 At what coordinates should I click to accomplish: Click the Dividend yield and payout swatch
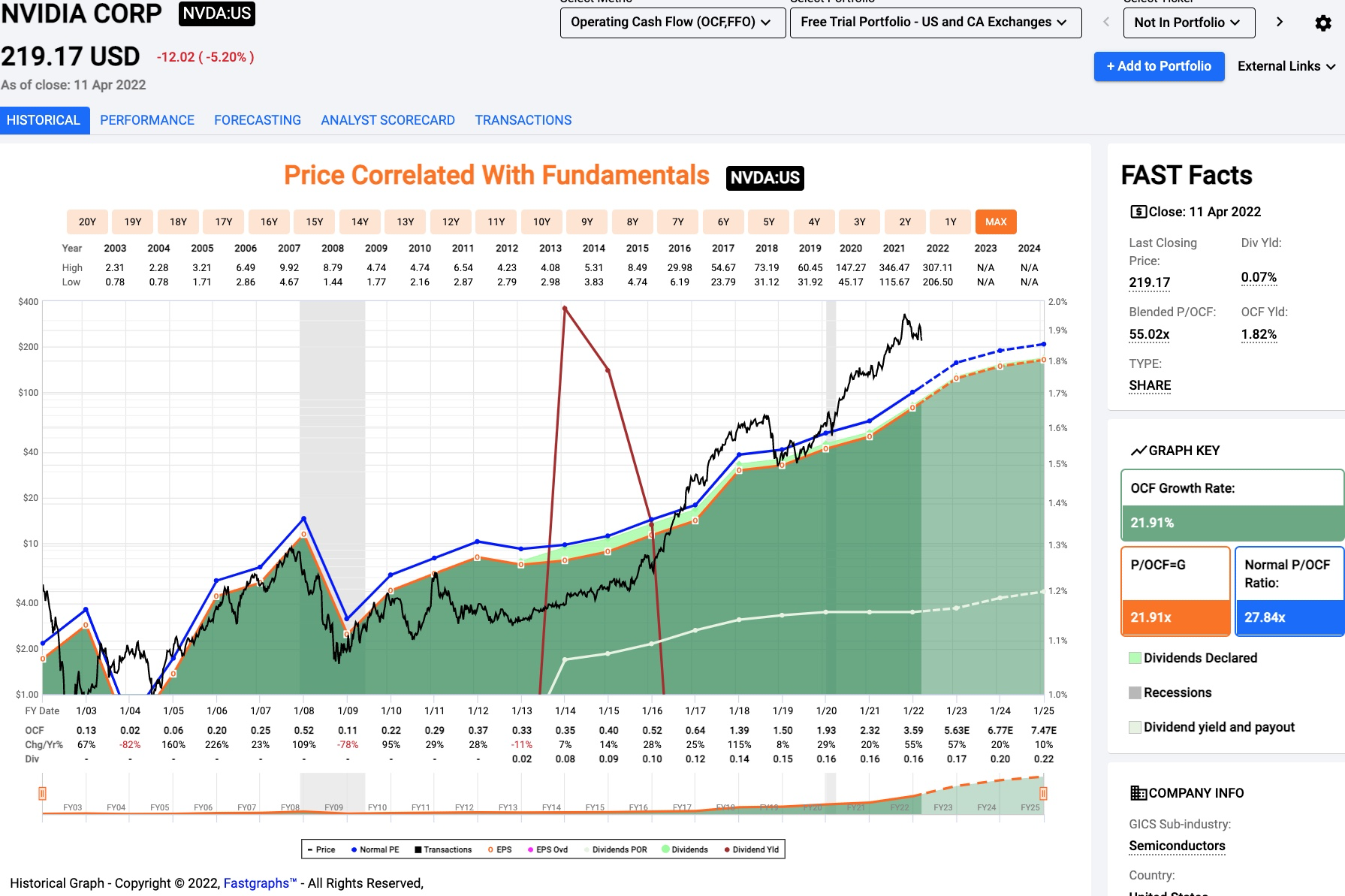[x=1135, y=727]
